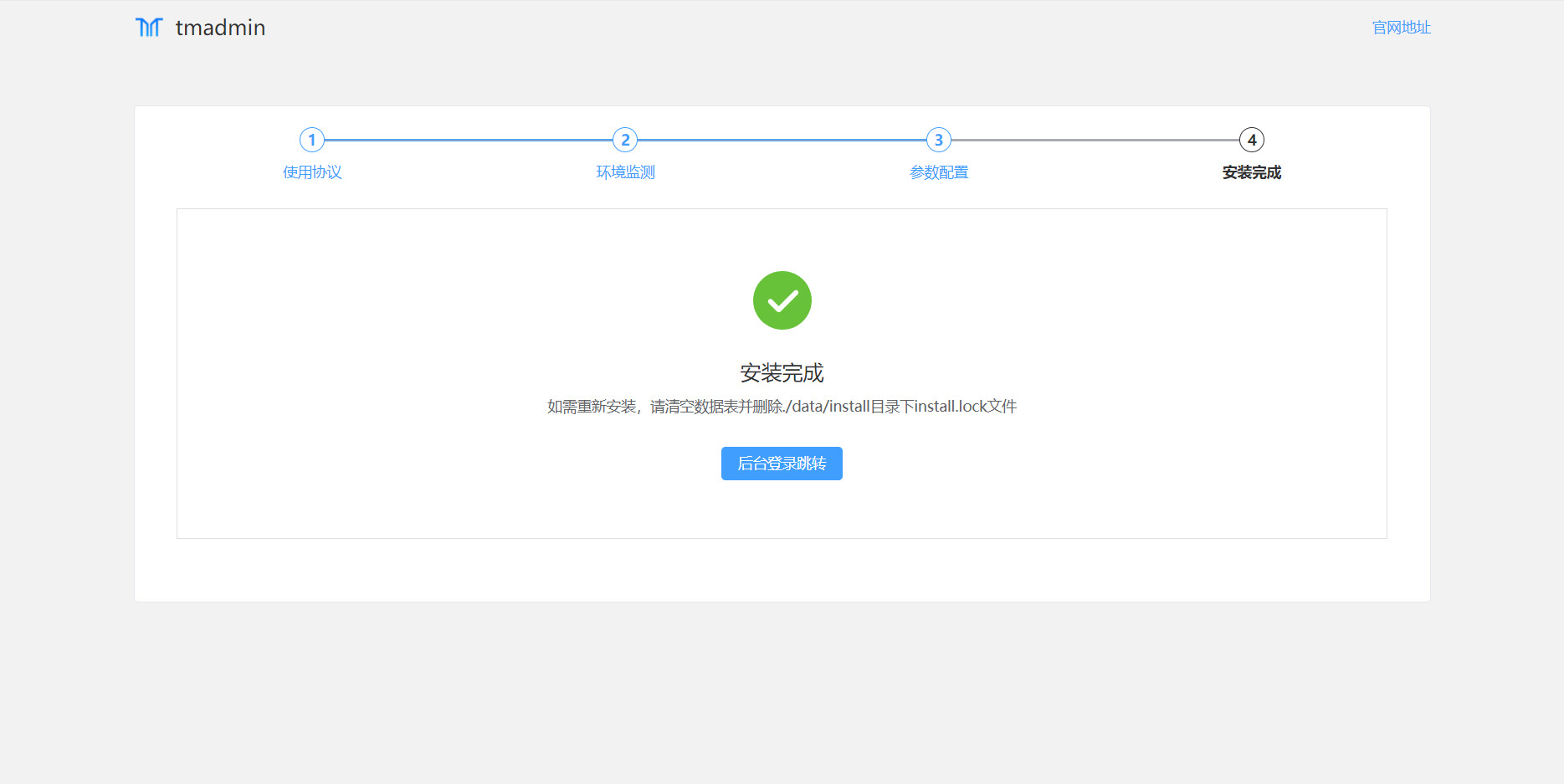This screenshot has width=1564, height=784.
Task: Click progress line between steps 2 and 3
Action: coord(782,140)
